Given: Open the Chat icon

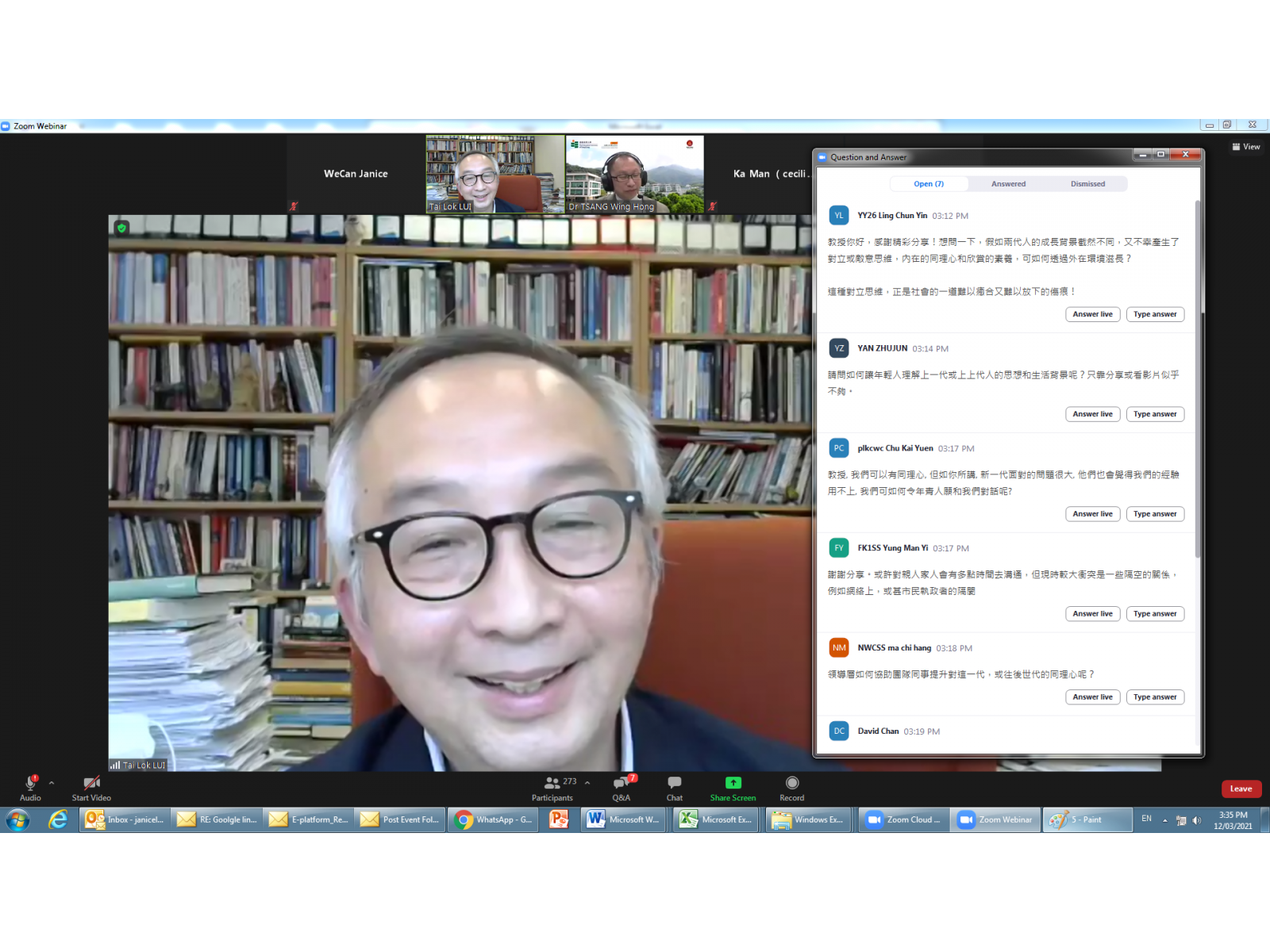Looking at the screenshot, I should [x=674, y=784].
